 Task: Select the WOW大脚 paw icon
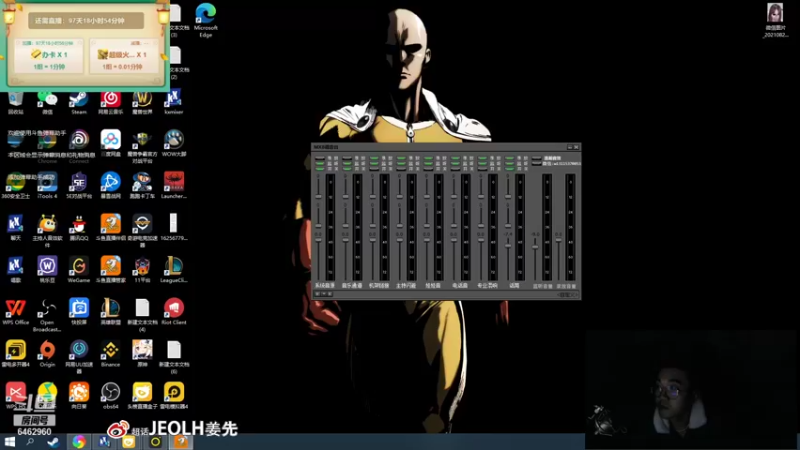click(173, 142)
